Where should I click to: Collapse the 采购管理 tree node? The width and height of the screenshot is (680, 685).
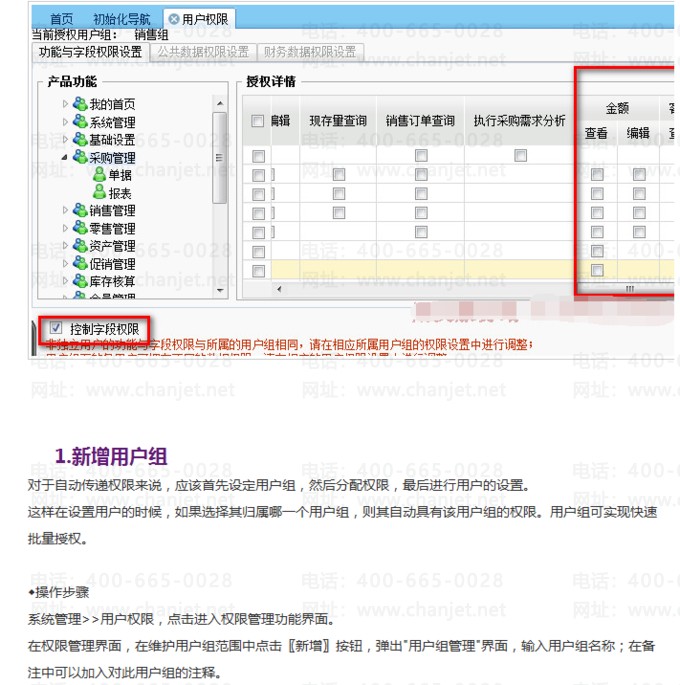pyautogui.click(x=65, y=157)
